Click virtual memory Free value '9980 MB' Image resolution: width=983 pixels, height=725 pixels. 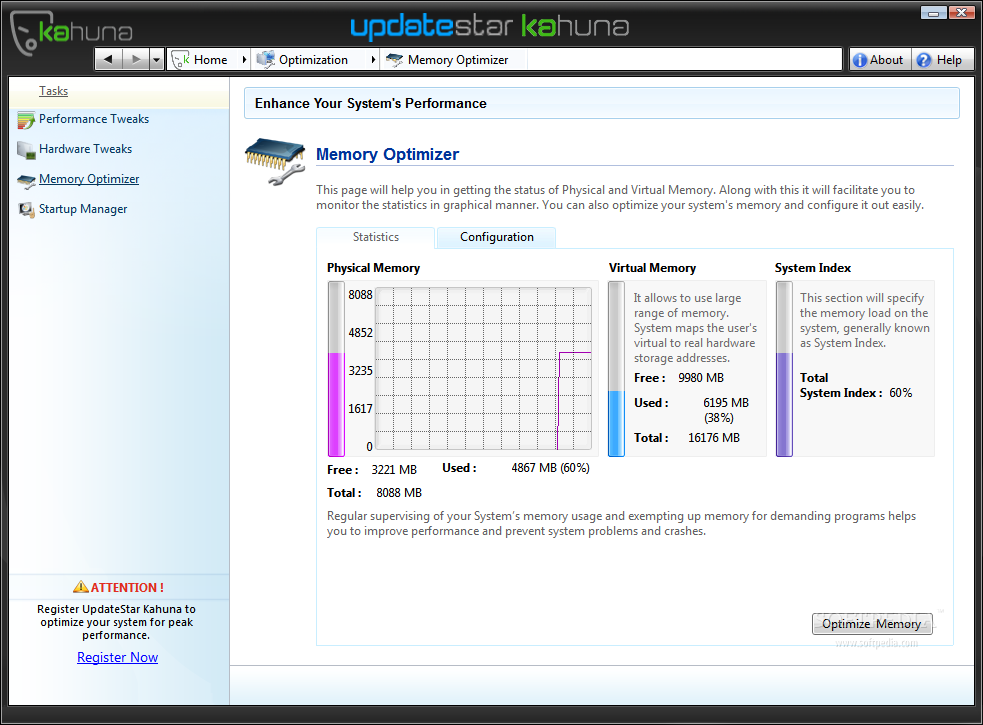pos(701,378)
